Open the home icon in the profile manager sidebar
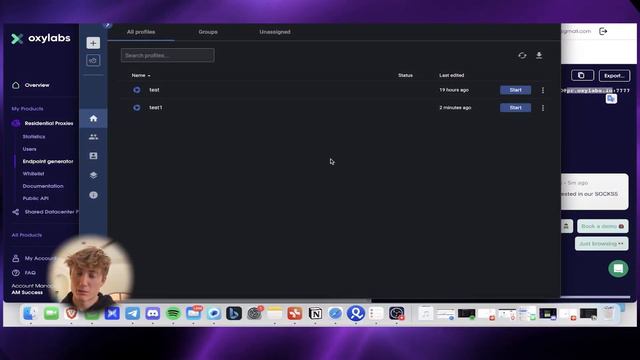 pyautogui.click(x=93, y=118)
